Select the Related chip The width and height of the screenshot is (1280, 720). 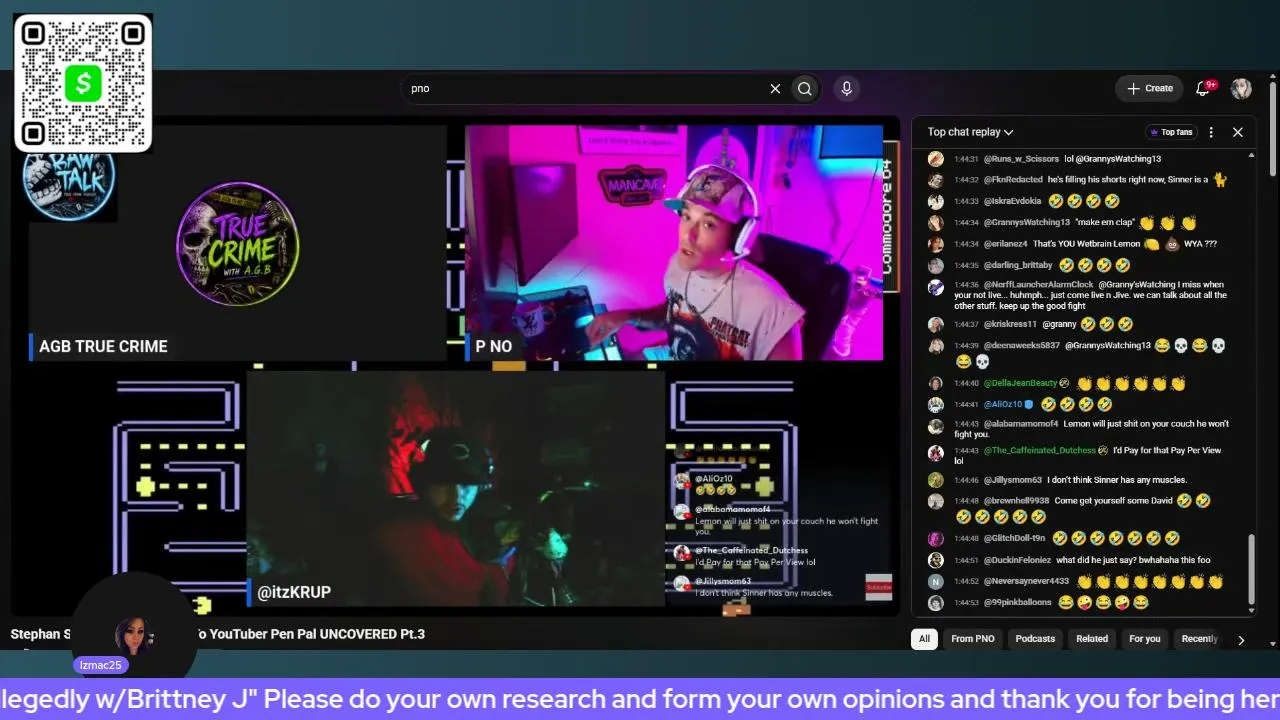(x=1092, y=638)
